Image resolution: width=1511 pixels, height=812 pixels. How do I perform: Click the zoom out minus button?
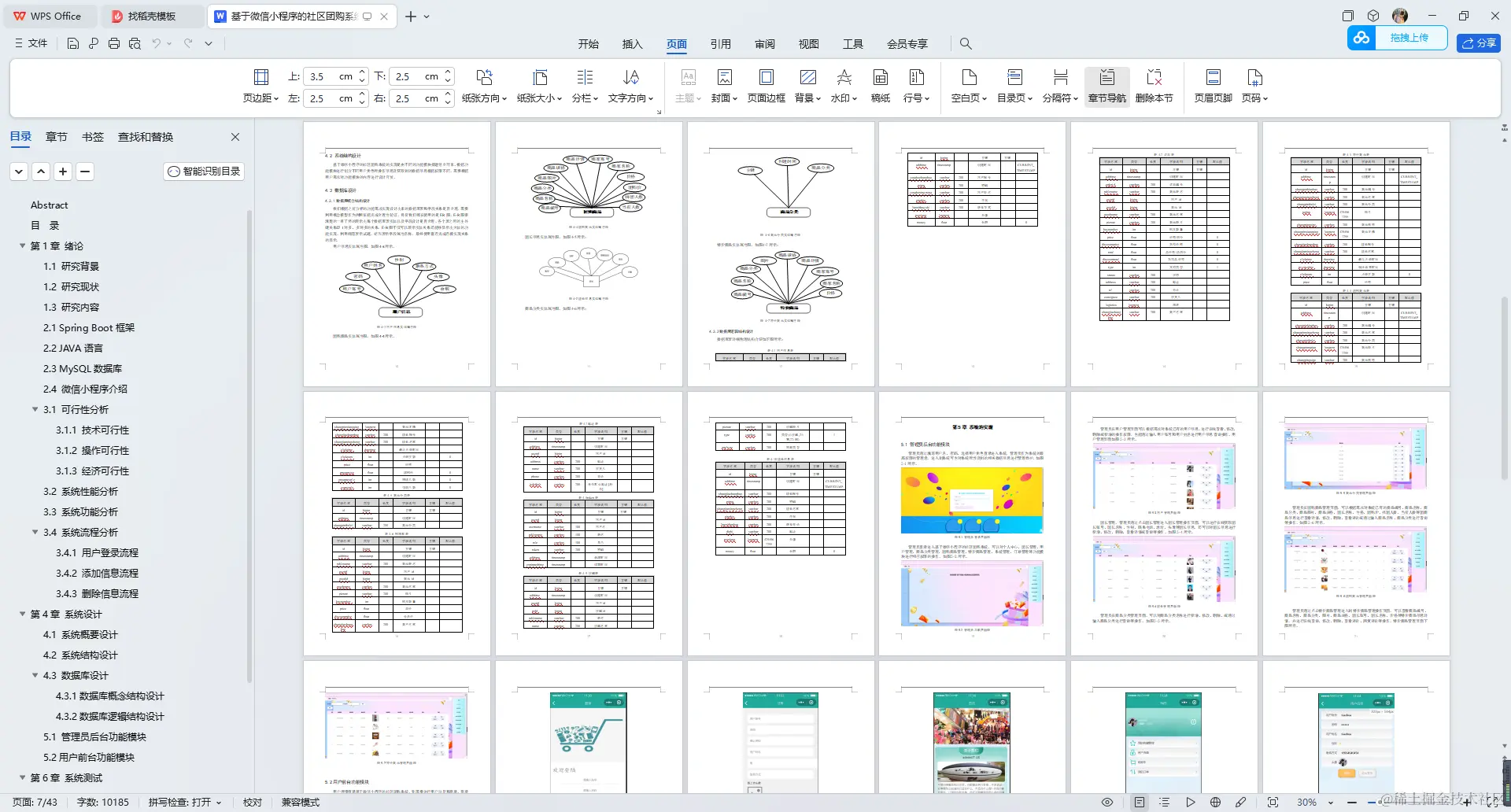point(1352,803)
